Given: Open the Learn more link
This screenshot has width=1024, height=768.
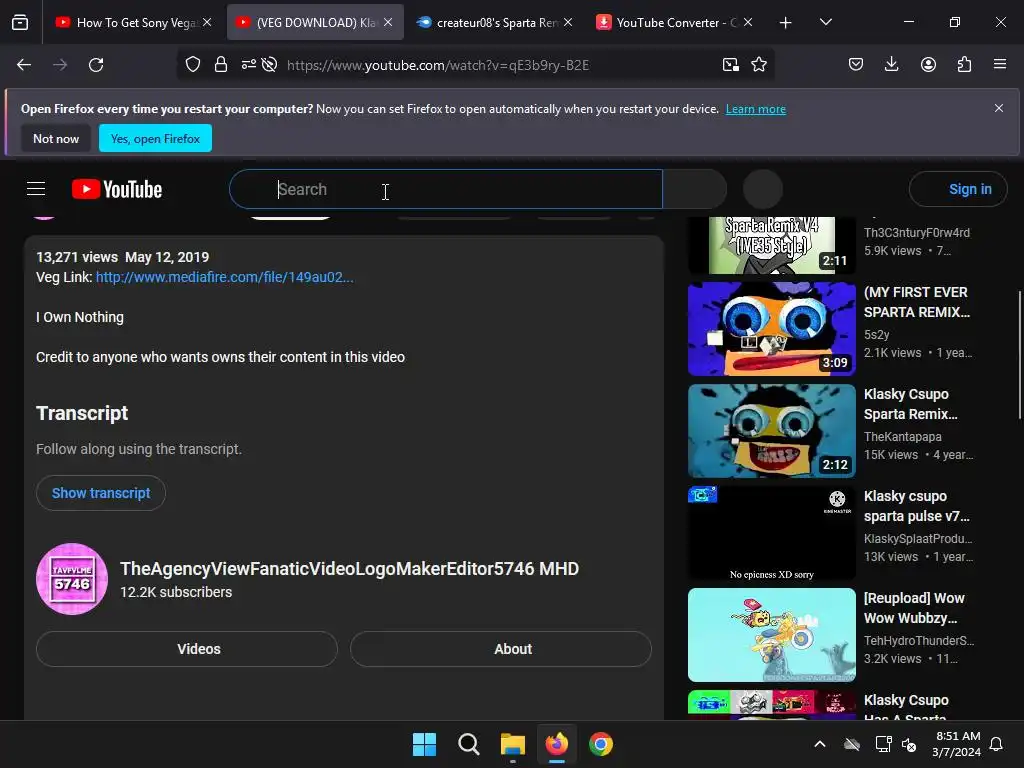Looking at the screenshot, I should (x=756, y=109).
